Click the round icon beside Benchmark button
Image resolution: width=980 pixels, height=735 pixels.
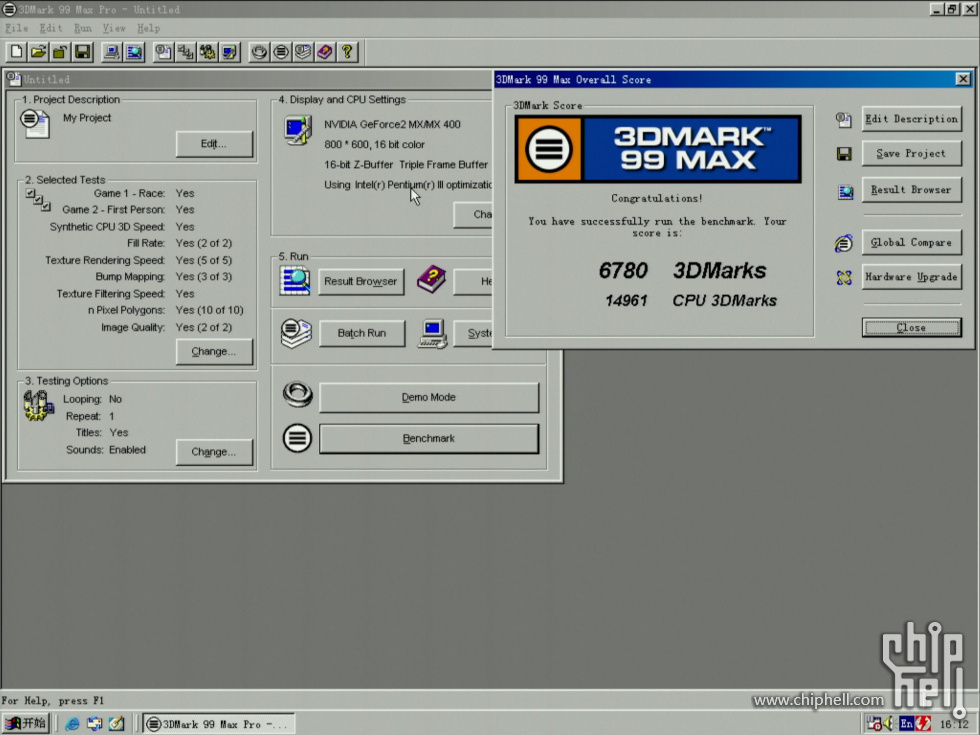(297, 438)
